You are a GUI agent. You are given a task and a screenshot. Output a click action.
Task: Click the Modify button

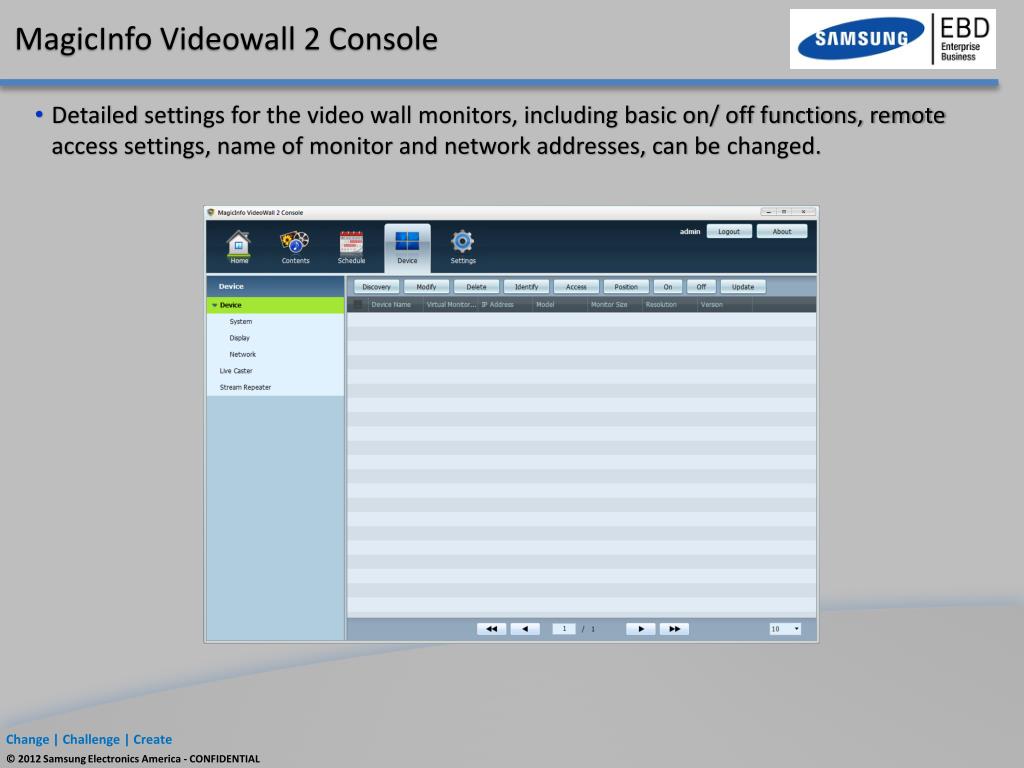point(426,287)
